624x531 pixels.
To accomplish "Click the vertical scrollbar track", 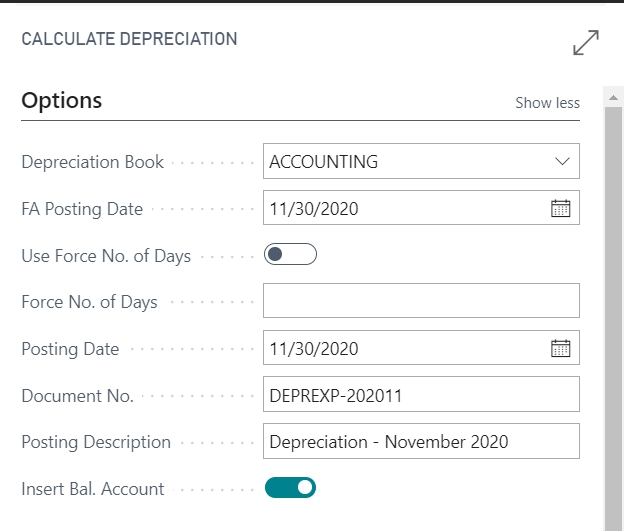I will pyautogui.click(x=613, y=318).
